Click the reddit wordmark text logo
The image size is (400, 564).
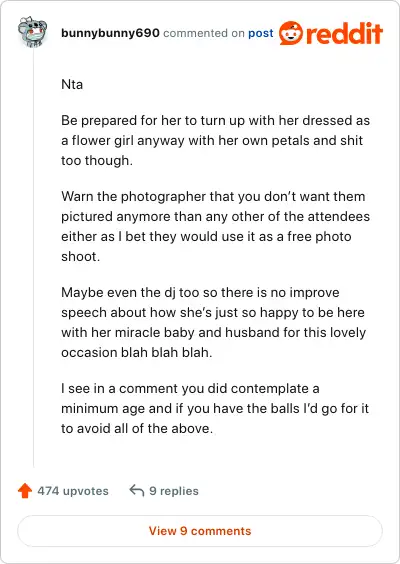coord(344,33)
